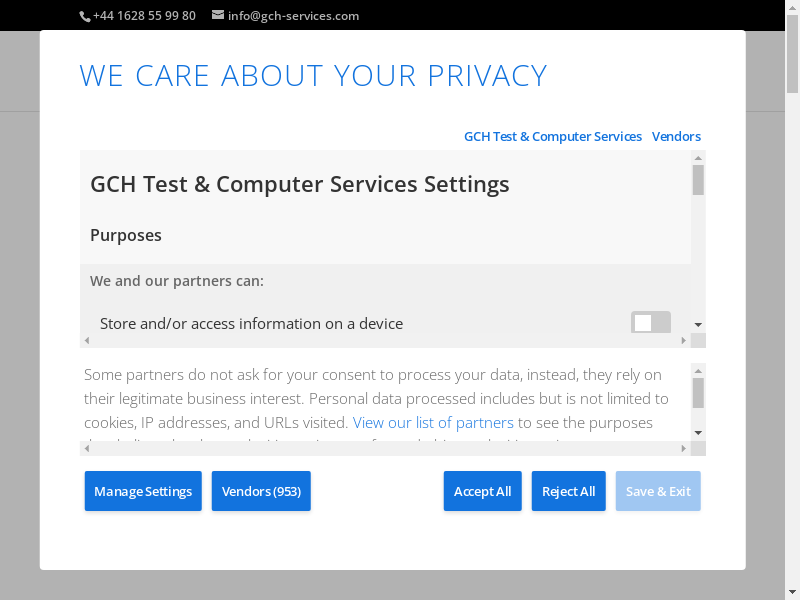Open the Vendors (953) button
This screenshot has width=800, height=600.
261,491
